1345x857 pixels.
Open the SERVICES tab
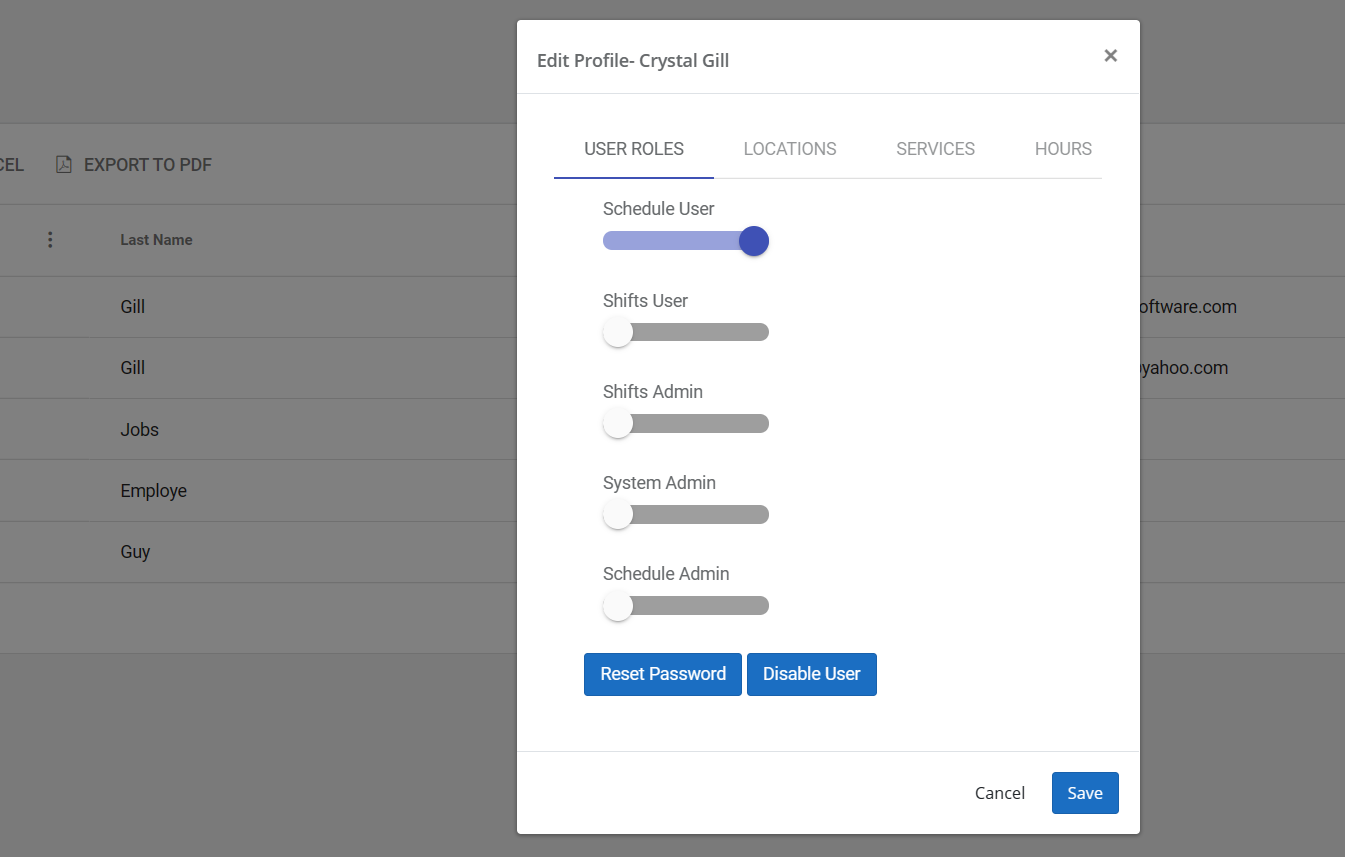click(935, 148)
